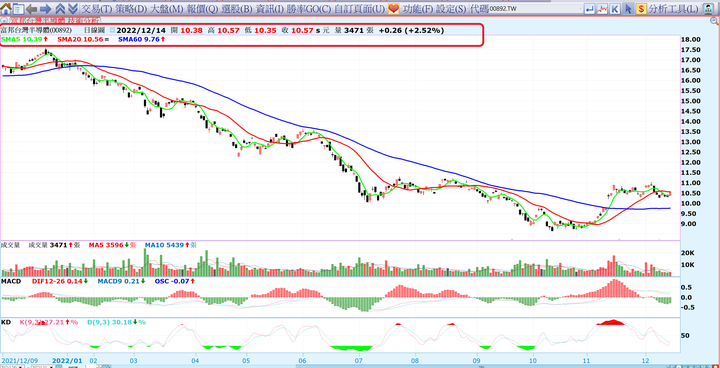The height and width of the screenshot is (368, 720).
Task: Open the 選股(B) menu
Action: [x=238, y=8]
